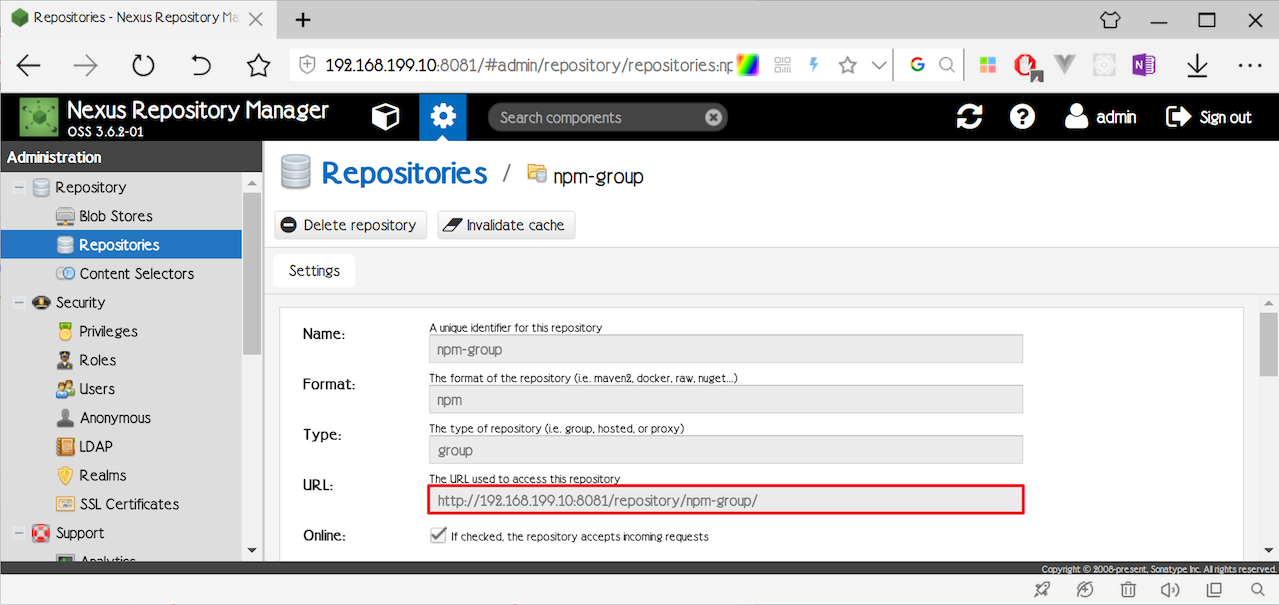Click the Invalidate cache button
Screen dimensions: 1279x605
click(506, 225)
